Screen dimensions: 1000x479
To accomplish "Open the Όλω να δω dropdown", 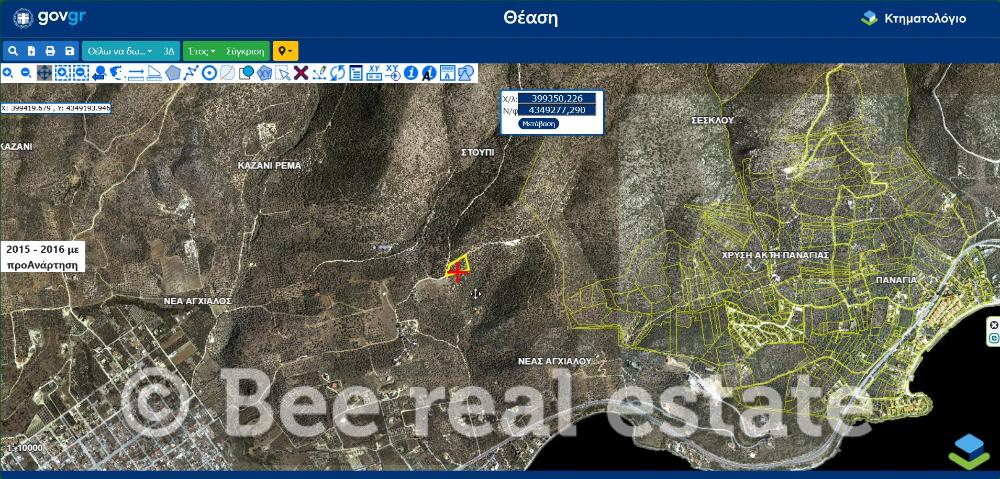I will tap(119, 50).
